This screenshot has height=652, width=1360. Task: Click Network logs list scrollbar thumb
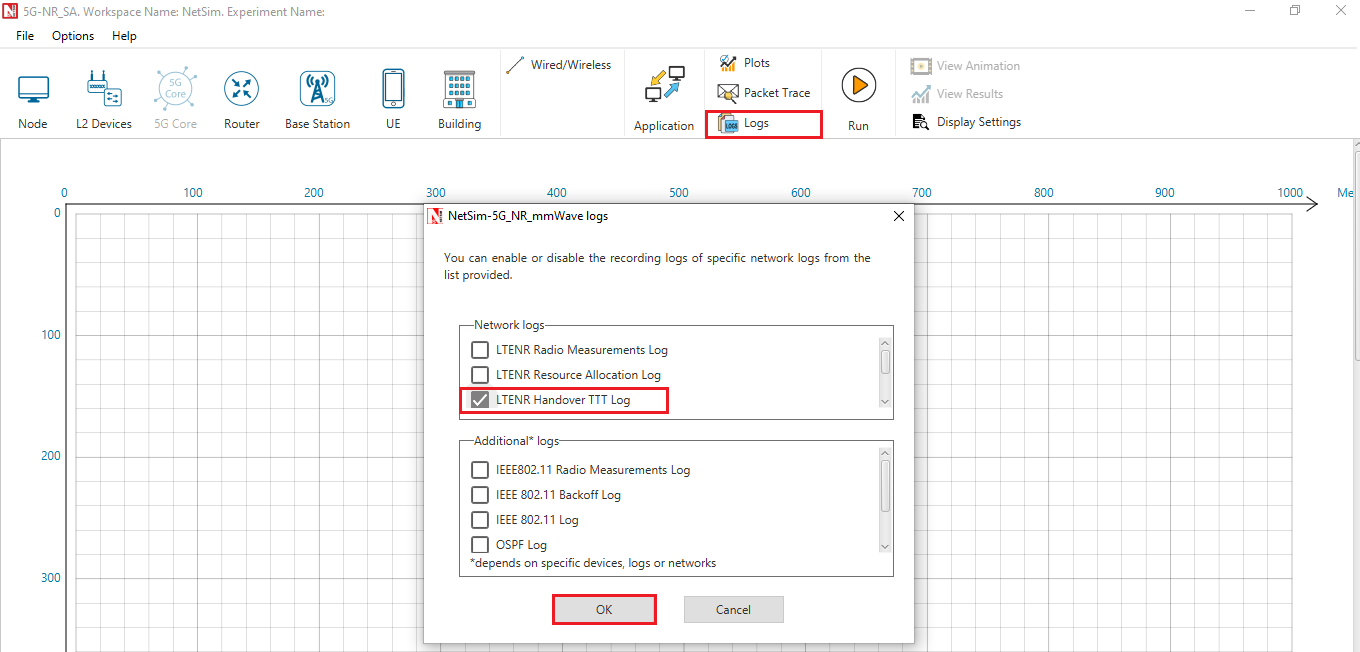(x=885, y=361)
